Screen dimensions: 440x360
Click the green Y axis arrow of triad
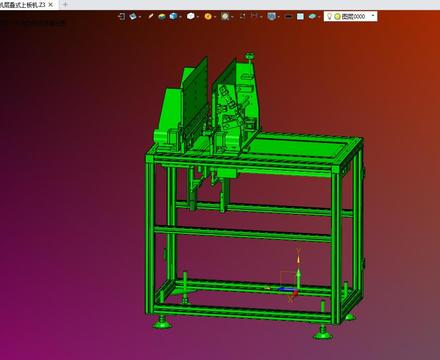click(298, 279)
